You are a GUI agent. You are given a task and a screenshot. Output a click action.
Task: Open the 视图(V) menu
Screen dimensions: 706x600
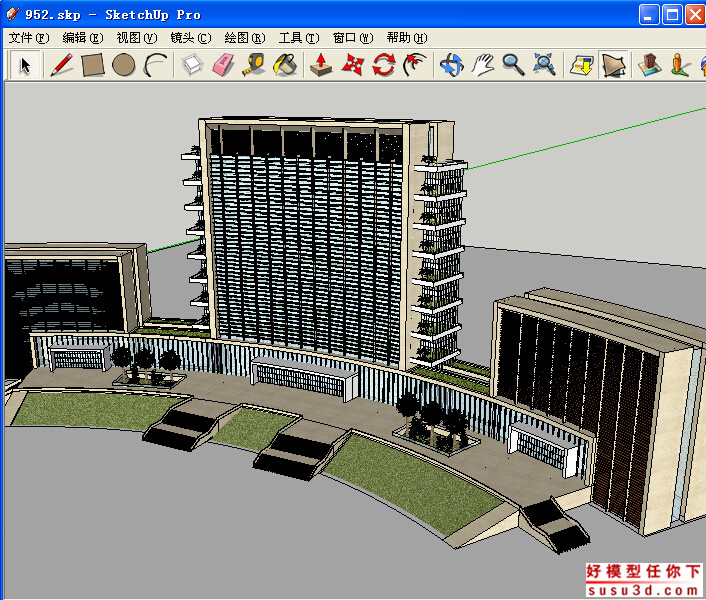tap(137, 38)
